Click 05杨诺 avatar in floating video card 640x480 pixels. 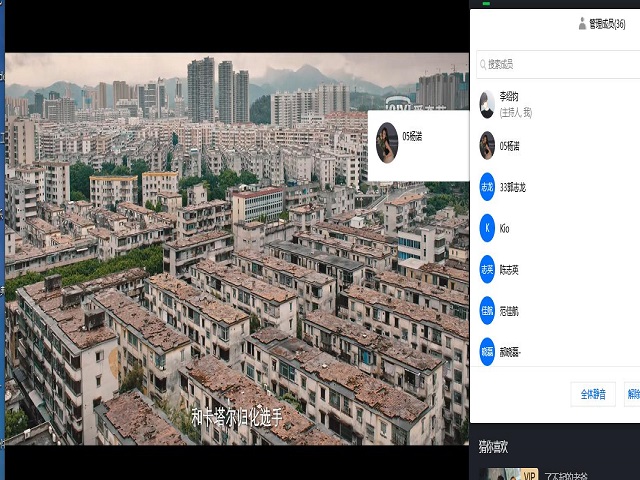[387, 143]
